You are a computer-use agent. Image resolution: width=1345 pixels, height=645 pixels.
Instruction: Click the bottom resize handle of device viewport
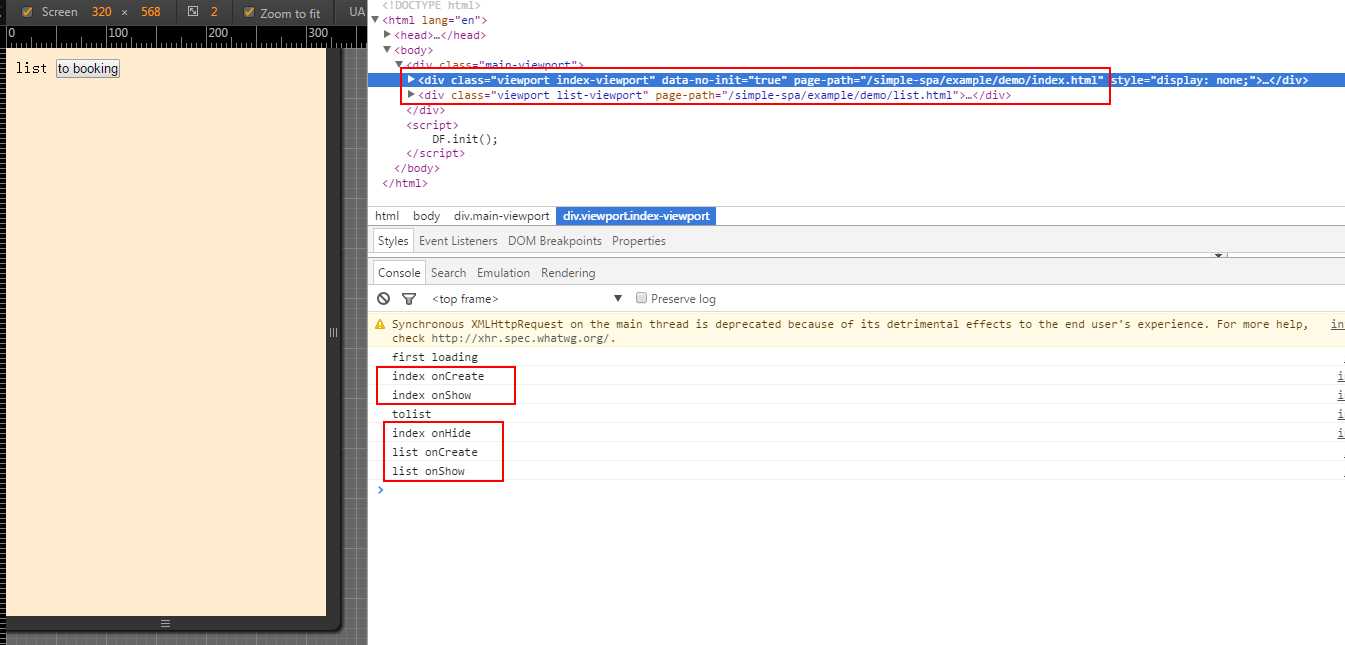(166, 623)
